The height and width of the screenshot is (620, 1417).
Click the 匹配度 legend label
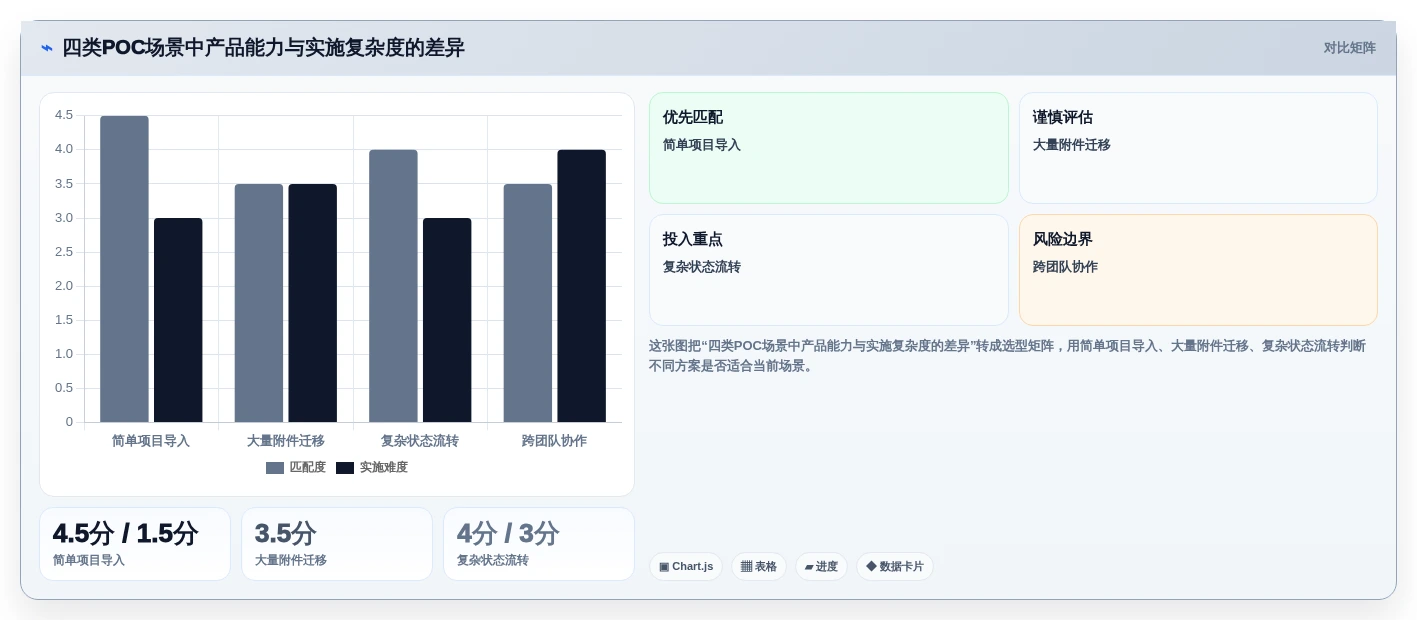(308, 467)
